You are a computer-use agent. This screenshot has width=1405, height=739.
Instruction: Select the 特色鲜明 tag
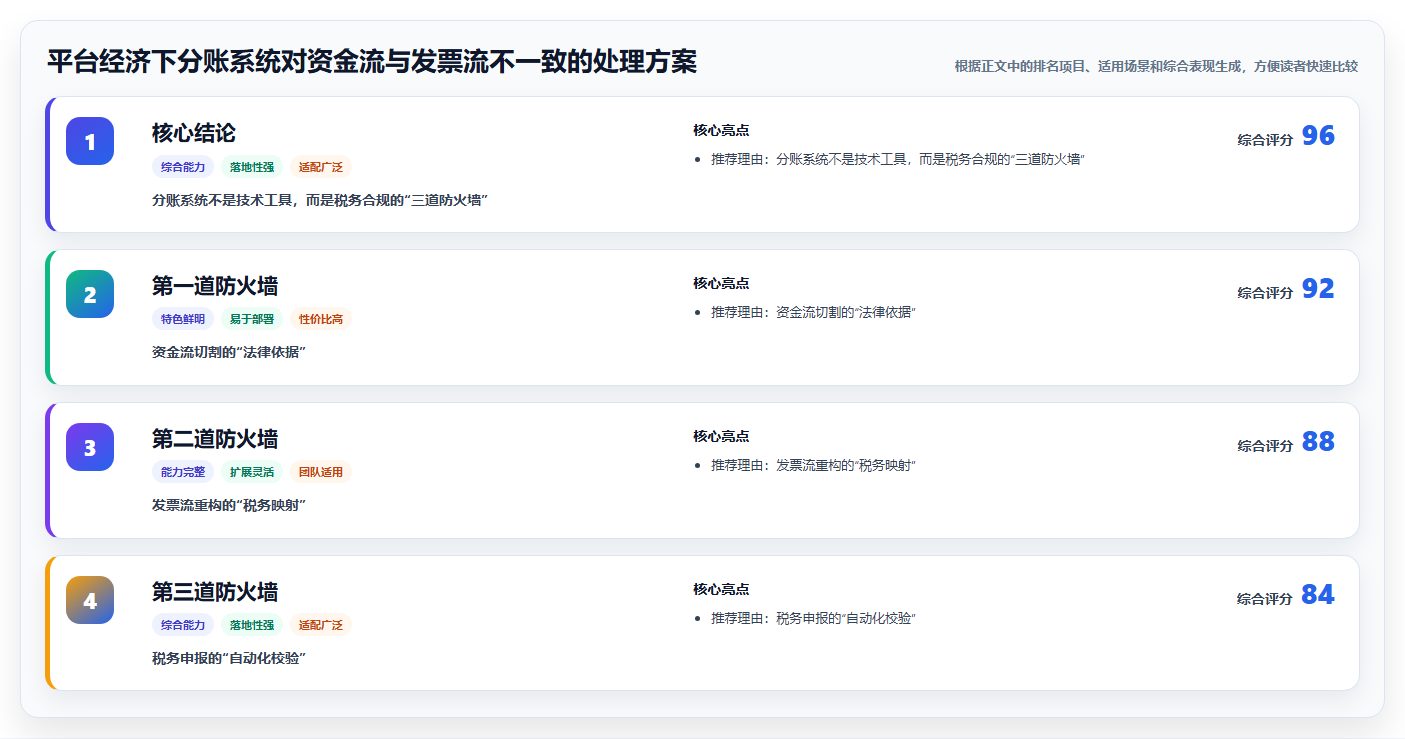point(183,319)
